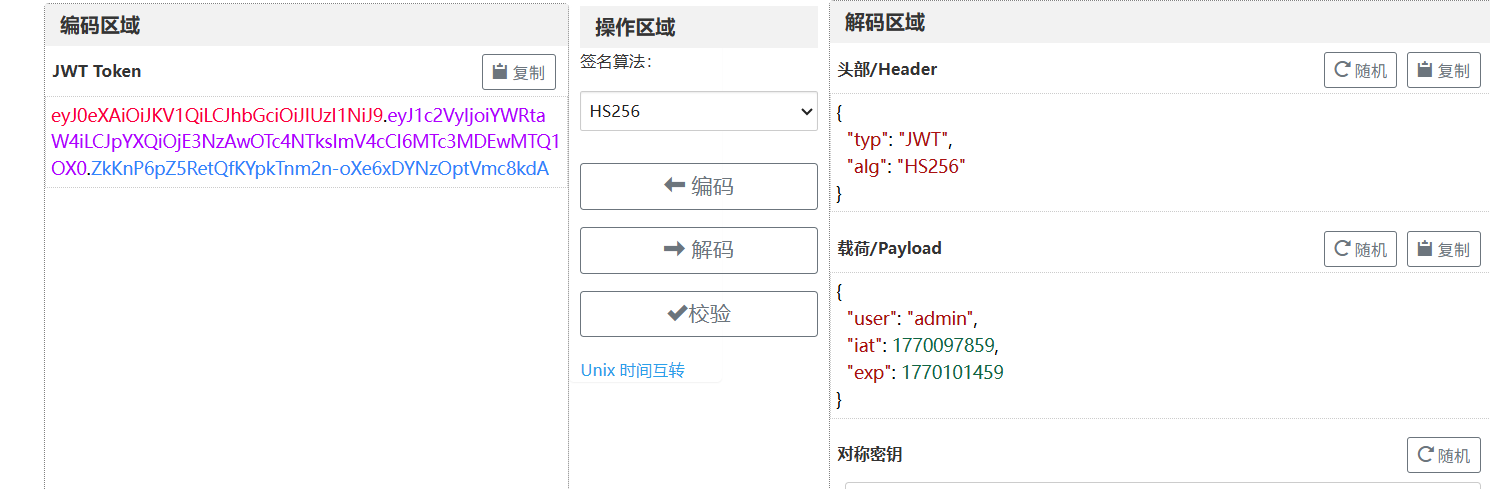Click the "user": "admin" line in Payload
The image size is (1490, 489).
911,319
